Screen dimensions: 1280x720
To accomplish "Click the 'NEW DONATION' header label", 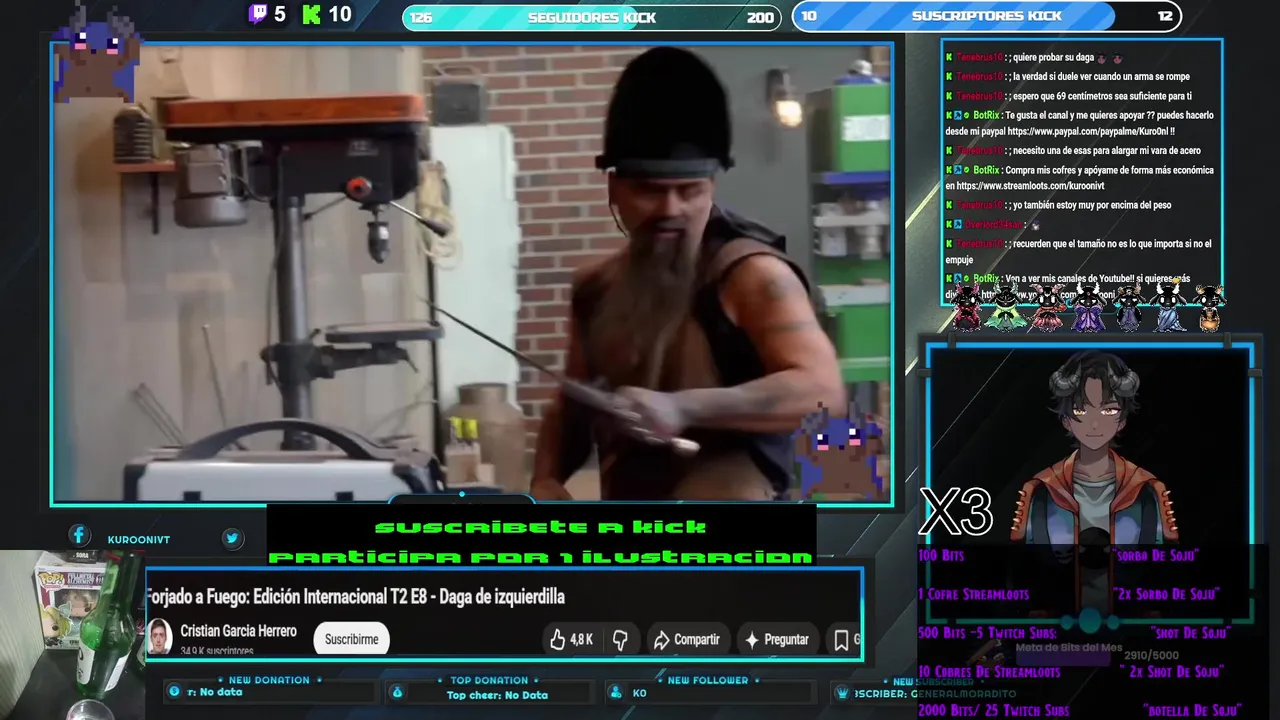I will (269, 680).
